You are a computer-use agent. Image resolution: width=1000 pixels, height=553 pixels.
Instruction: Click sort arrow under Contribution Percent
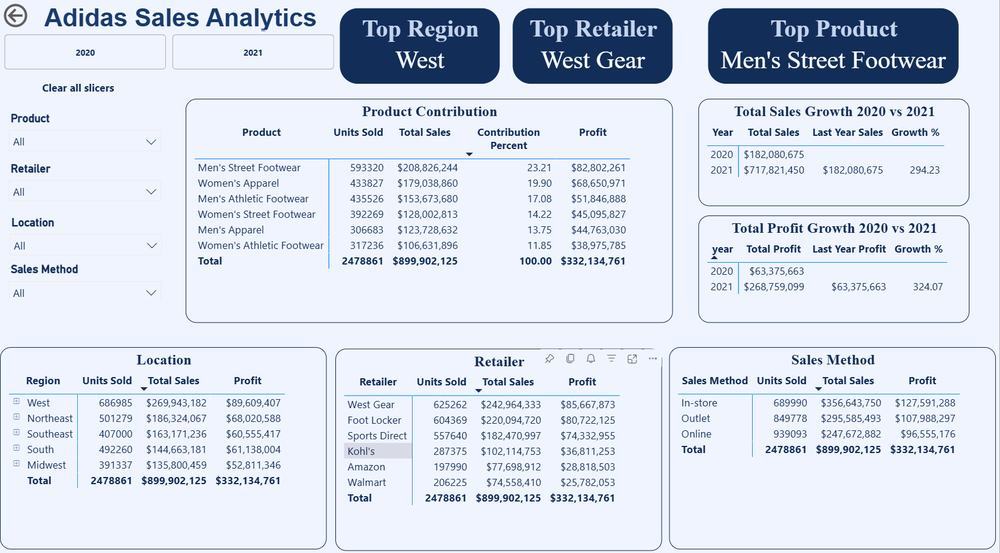[469, 155]
